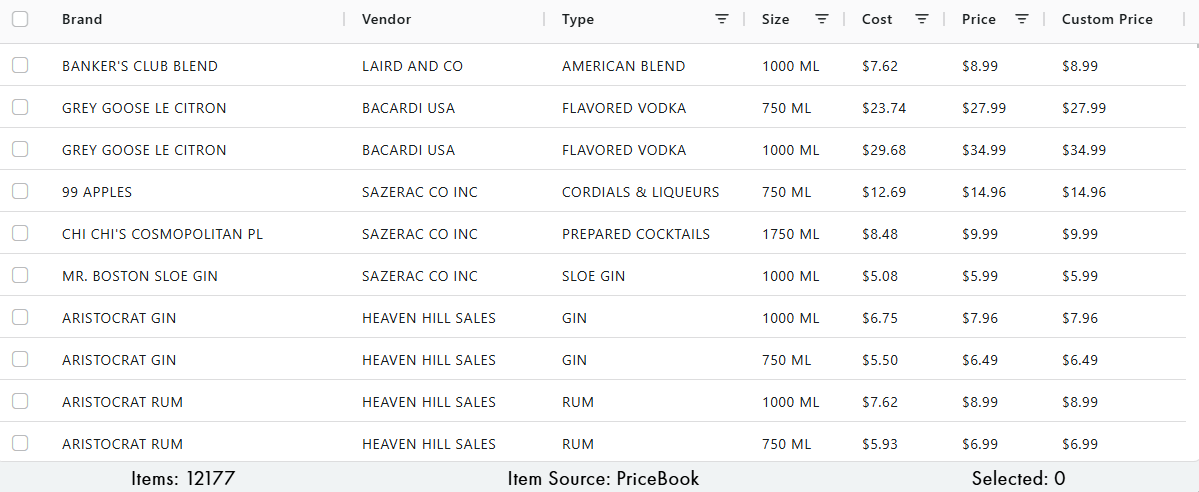1199x492 pixels.
Task: Select the $5.50 cost cell
Action: (x=880, y=360)
